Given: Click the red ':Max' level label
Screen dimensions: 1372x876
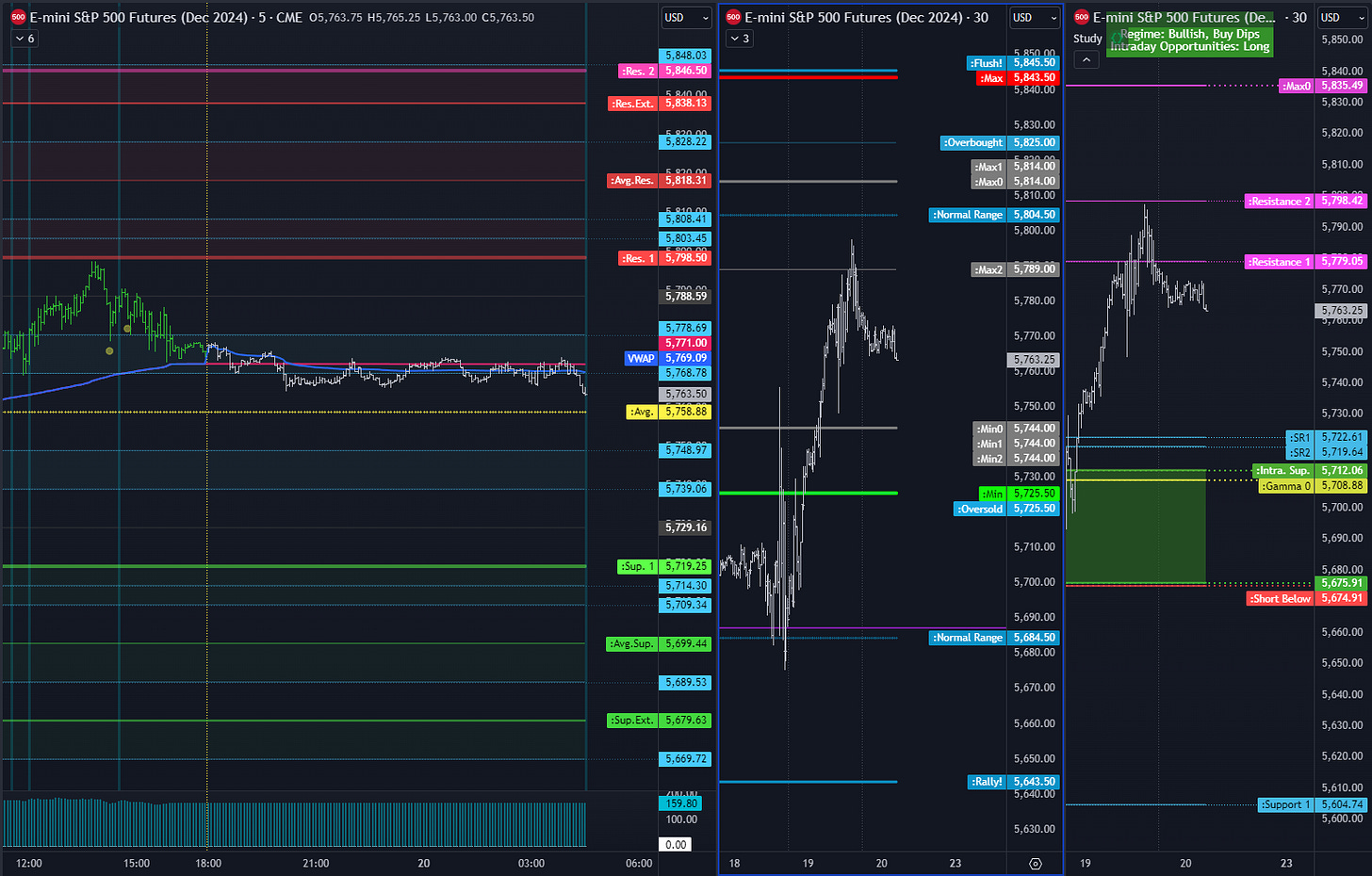Looking at the screenshot, I should [990, 78].
